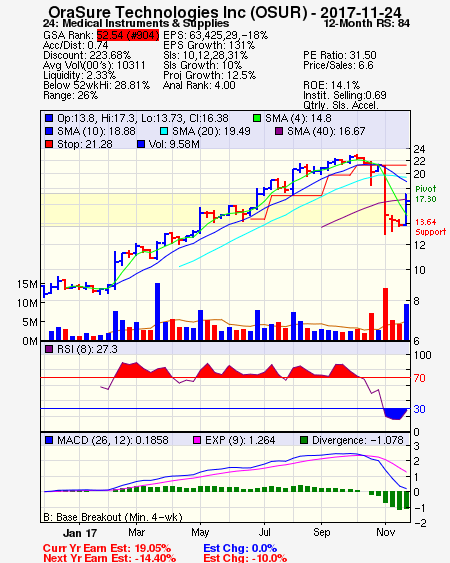Click the green SMA (4) legend swatch
The image size is (450, 563).
(x=257, y=118)
